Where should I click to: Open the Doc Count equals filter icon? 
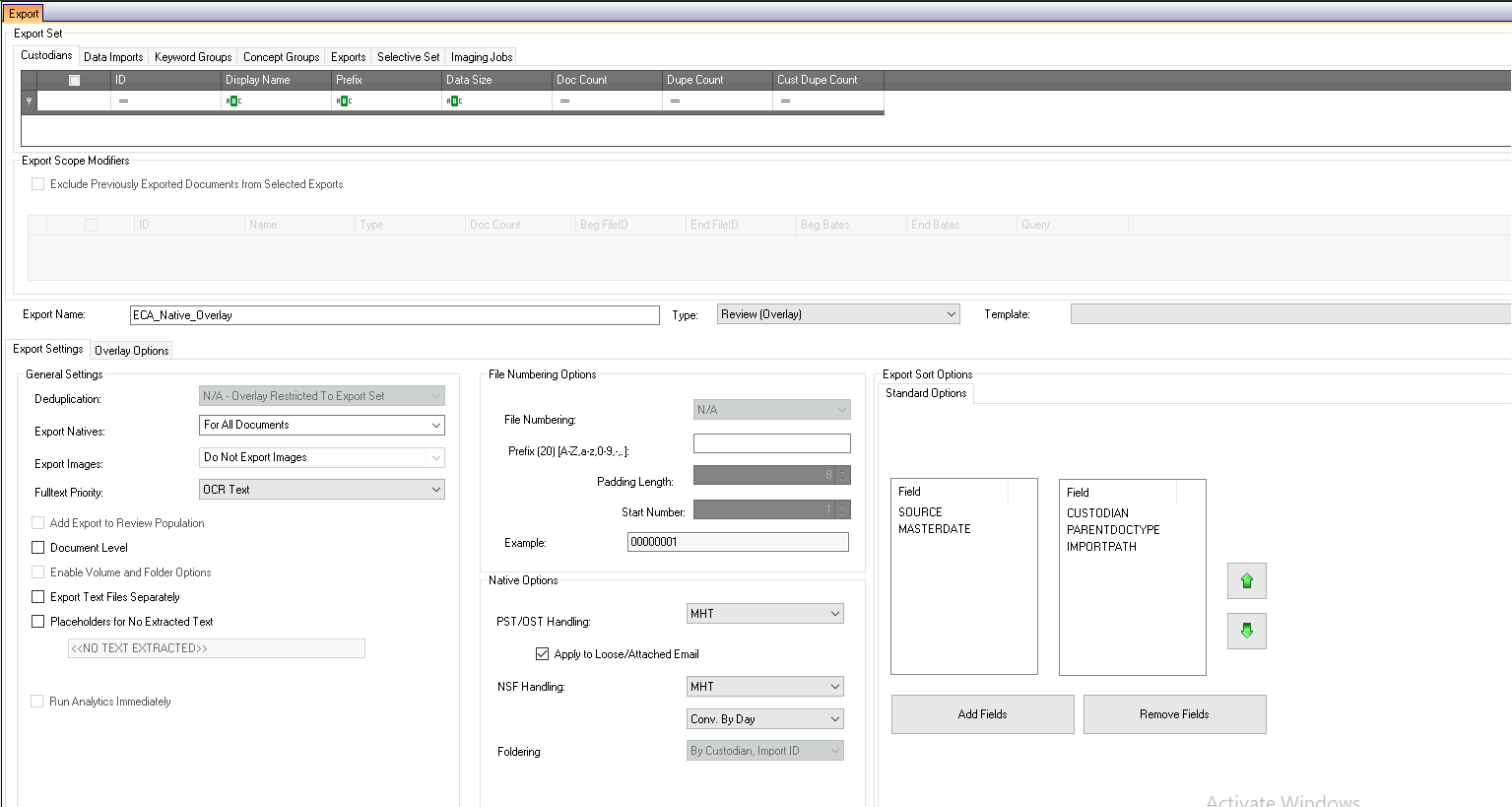tap(564, 101)
